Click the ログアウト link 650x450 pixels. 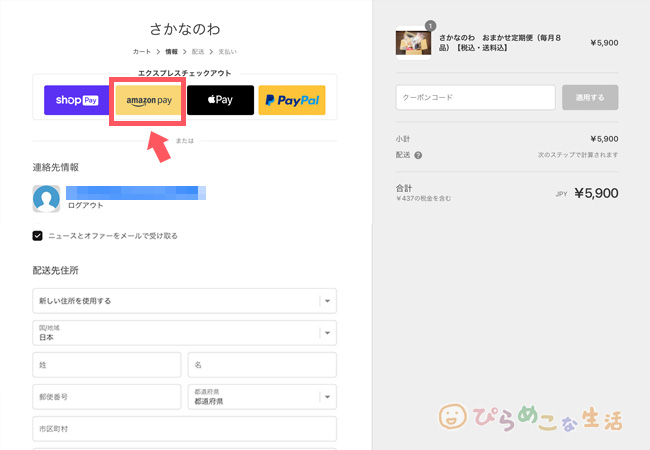[85, 206]
